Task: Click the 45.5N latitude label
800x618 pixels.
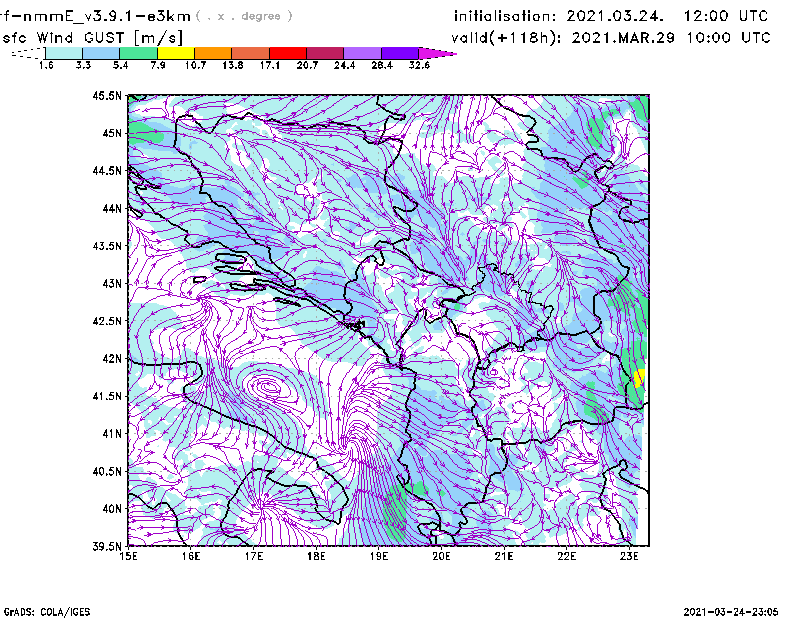Action: click(107, 95)
